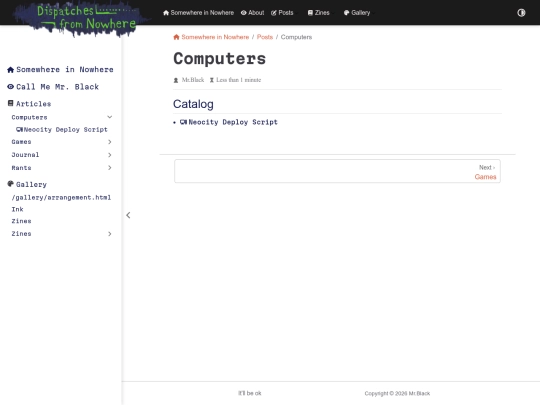Click the hourglass reading time icon
This screenshot has height=405, width=540.
point(212,80)
